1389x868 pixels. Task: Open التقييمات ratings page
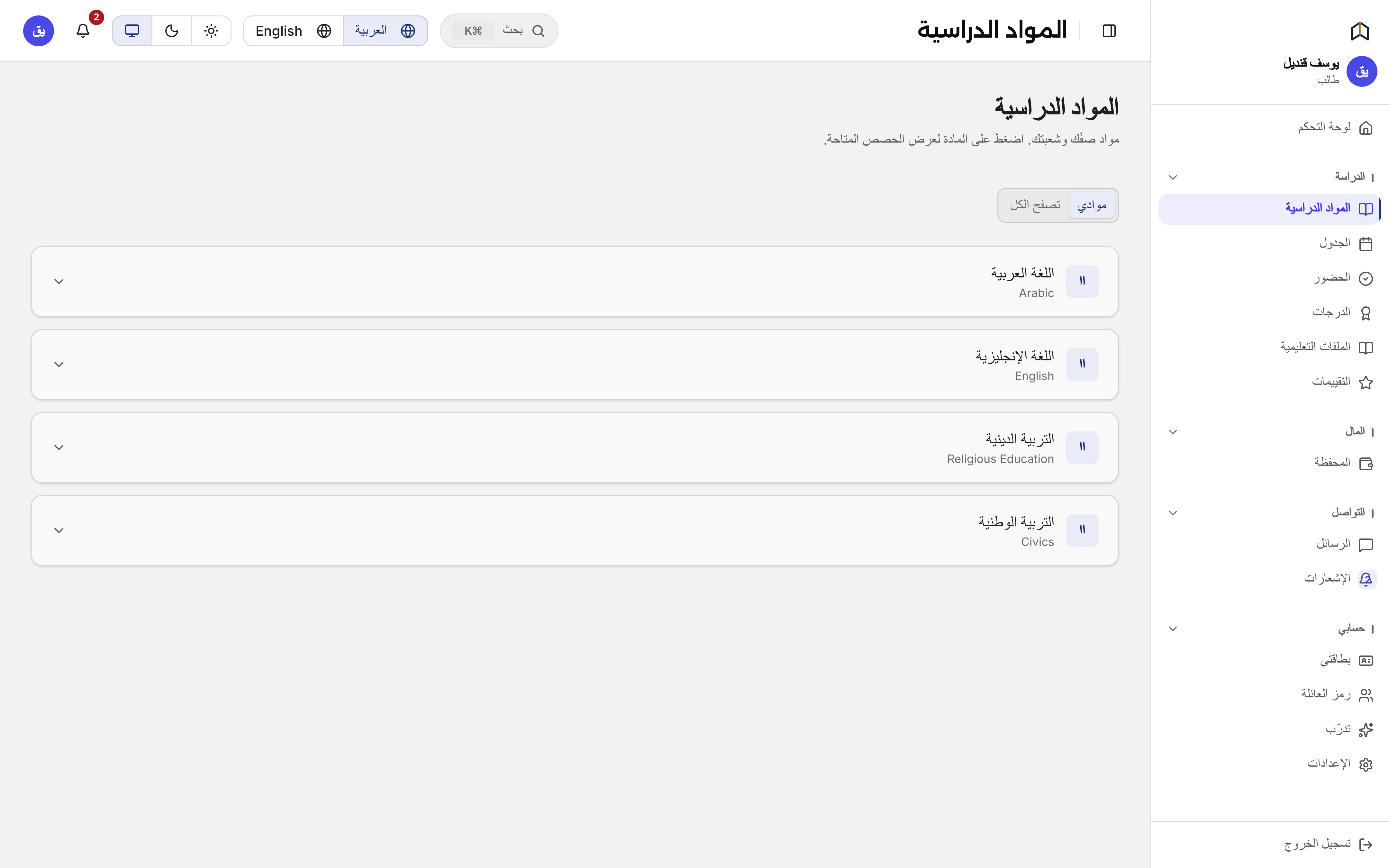(1270, 382)
